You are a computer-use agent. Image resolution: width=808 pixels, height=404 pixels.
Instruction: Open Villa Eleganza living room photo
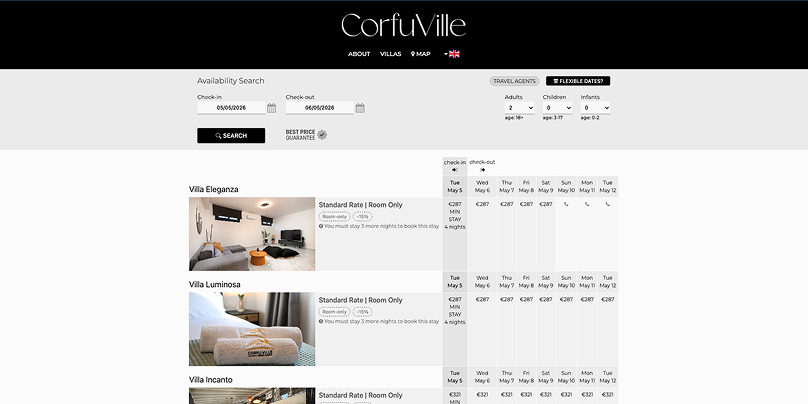[x=252, y=234]
